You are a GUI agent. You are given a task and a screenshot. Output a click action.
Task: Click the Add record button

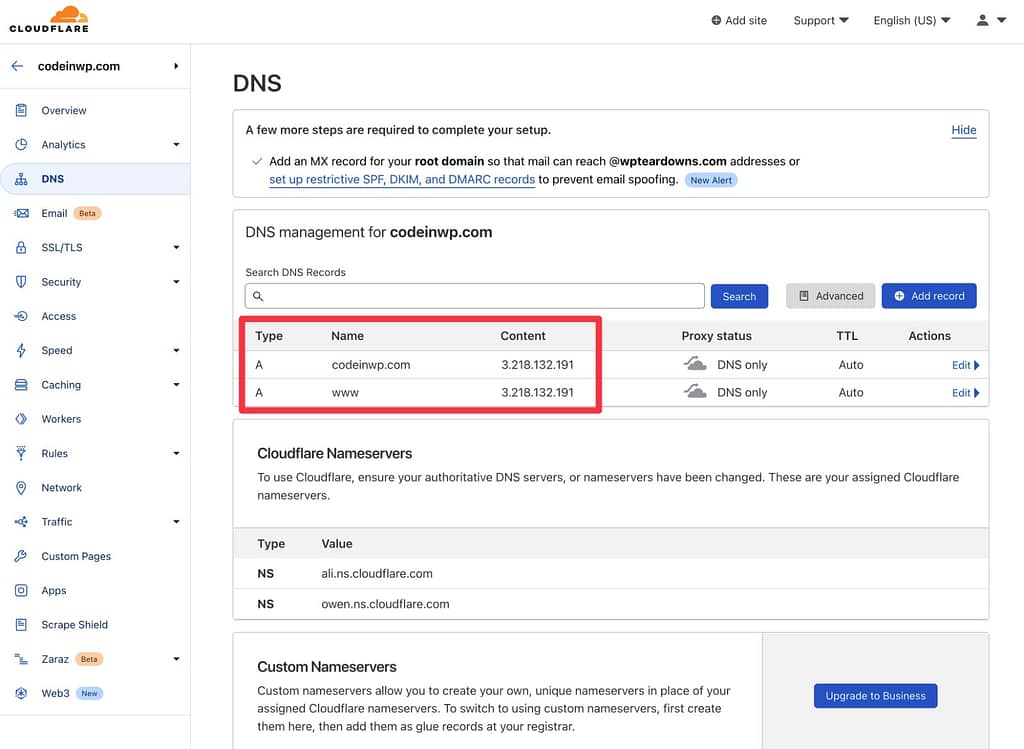click(929, 295)
